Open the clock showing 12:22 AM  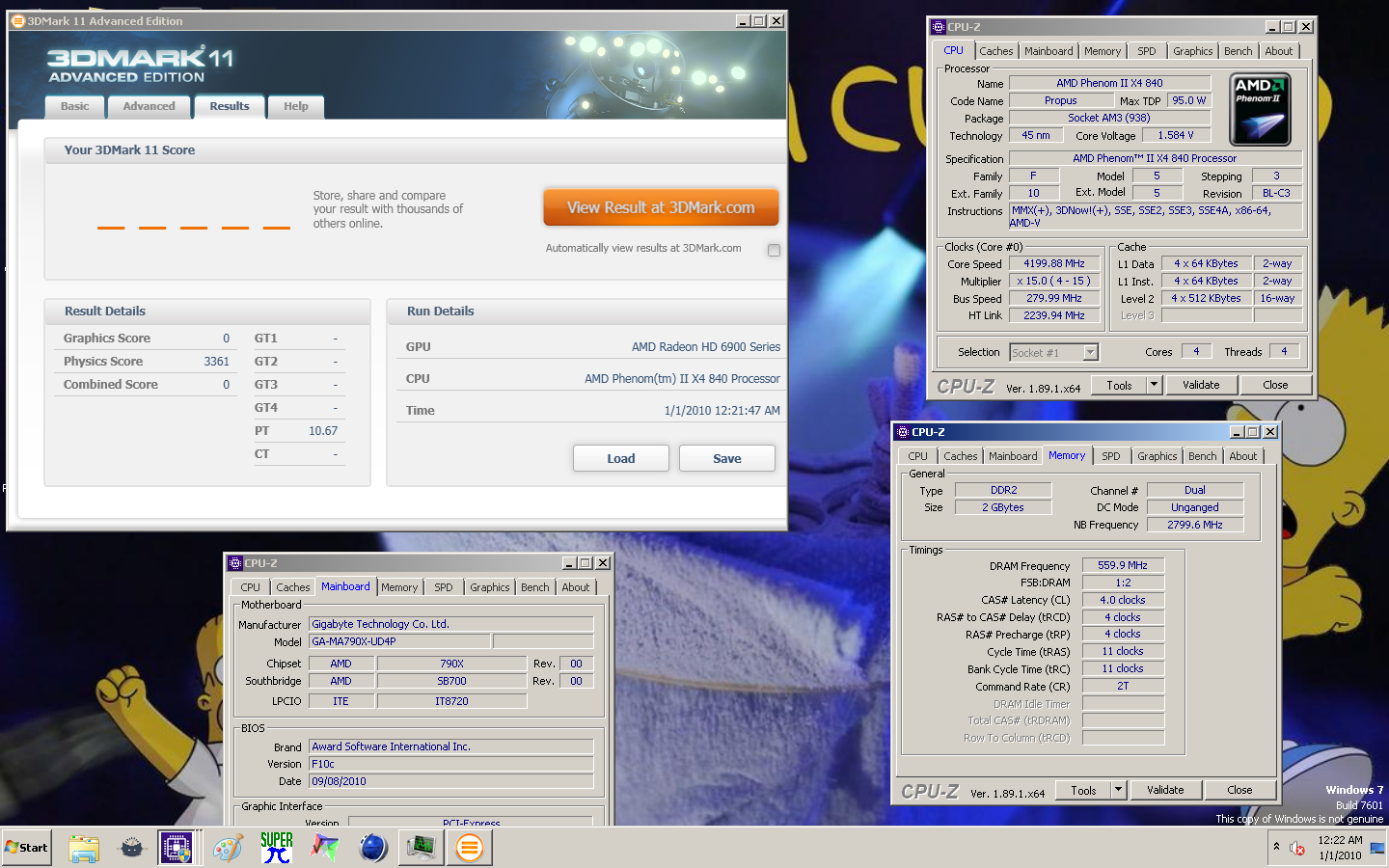click(1340, 848)
